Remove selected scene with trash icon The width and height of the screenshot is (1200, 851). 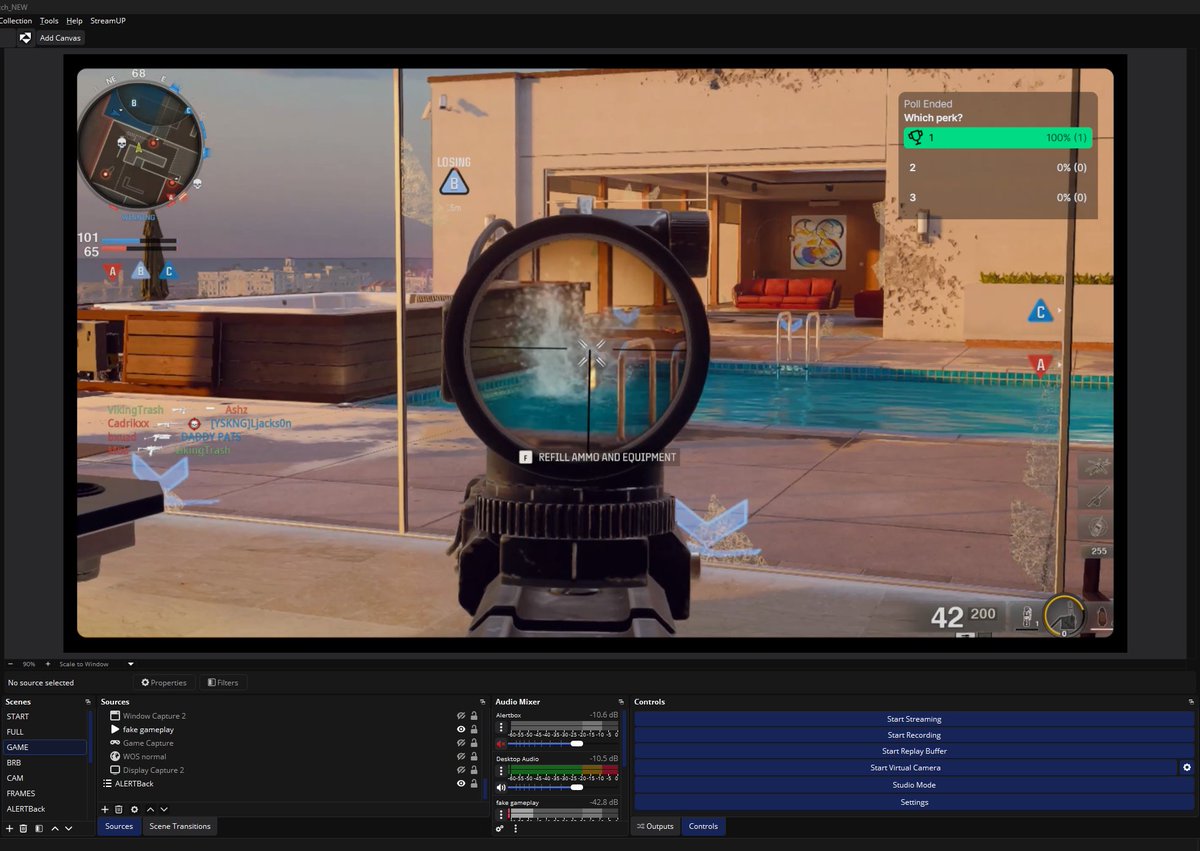pyautogui.click(x=24, y=828)
